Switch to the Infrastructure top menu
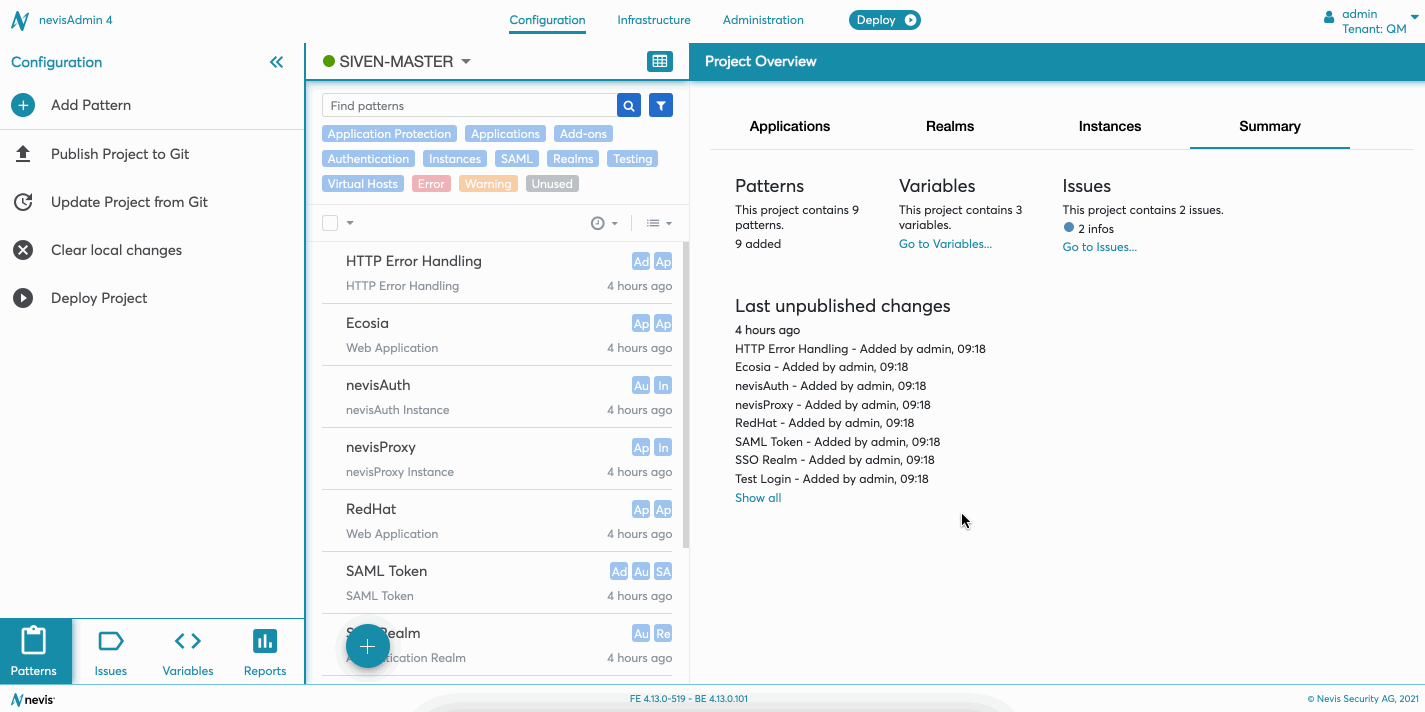 point(654,20)
